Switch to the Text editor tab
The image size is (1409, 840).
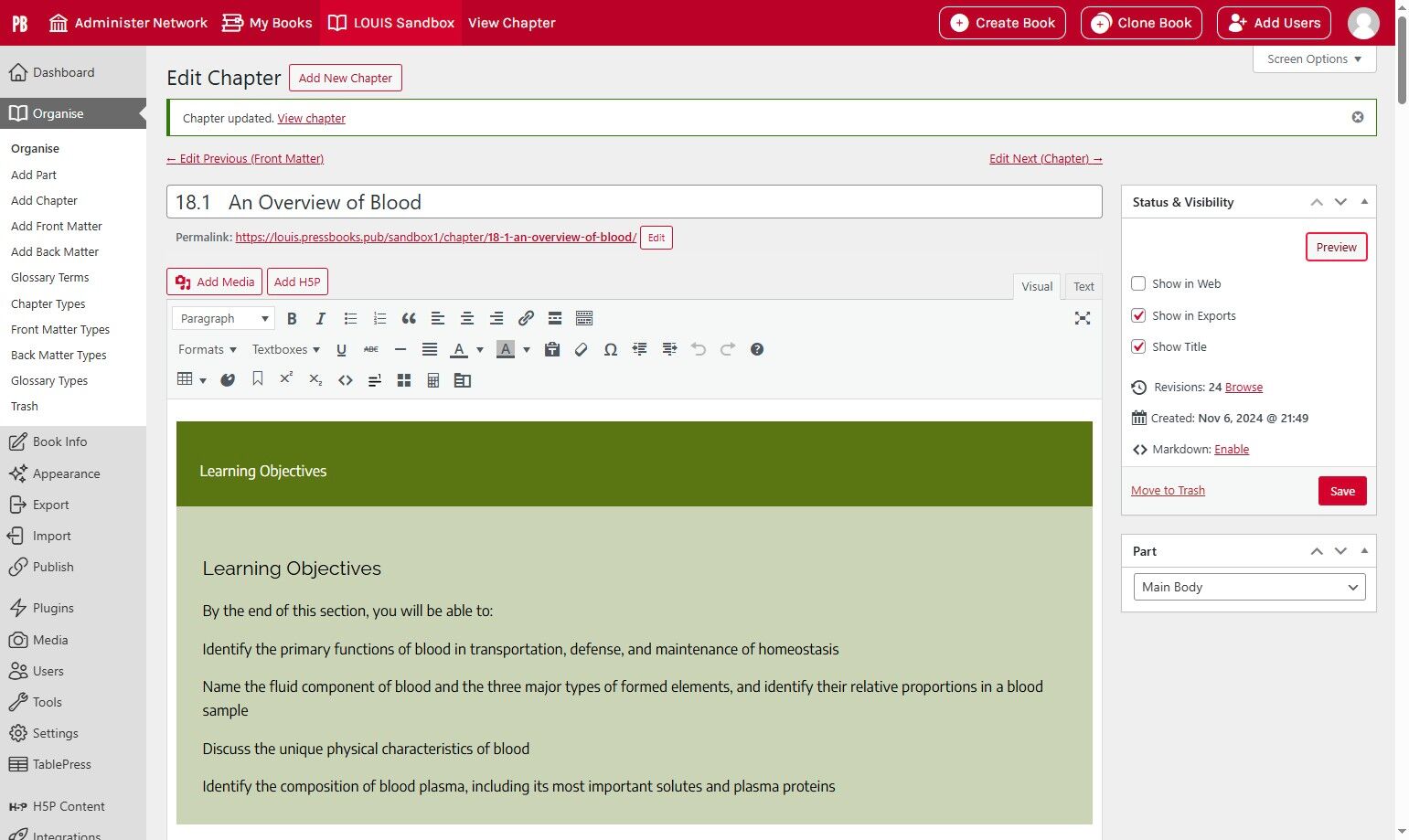coord(1083,286)
